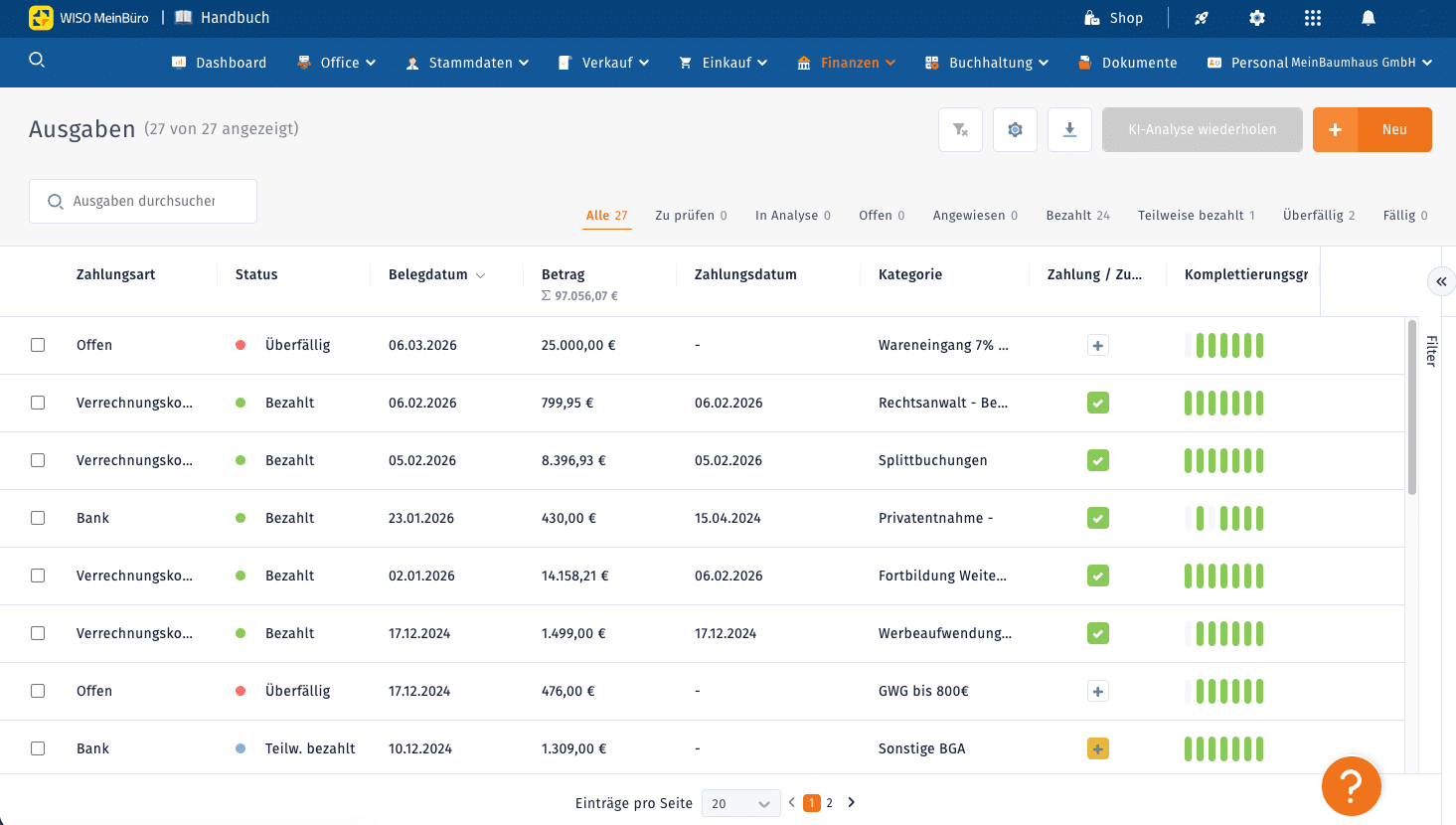Switch to the Überfällig tab
The image size is (1456, 825).
[1319, 215]
